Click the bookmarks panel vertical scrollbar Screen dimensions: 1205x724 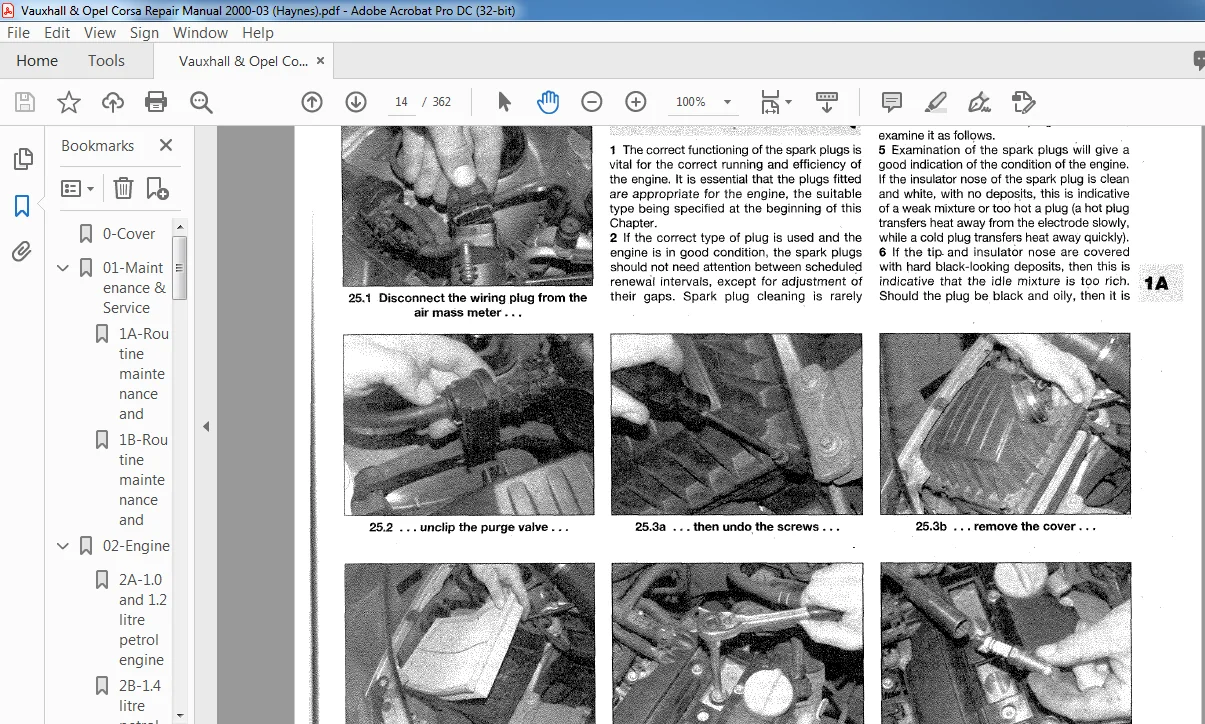(x=180, y=268)
